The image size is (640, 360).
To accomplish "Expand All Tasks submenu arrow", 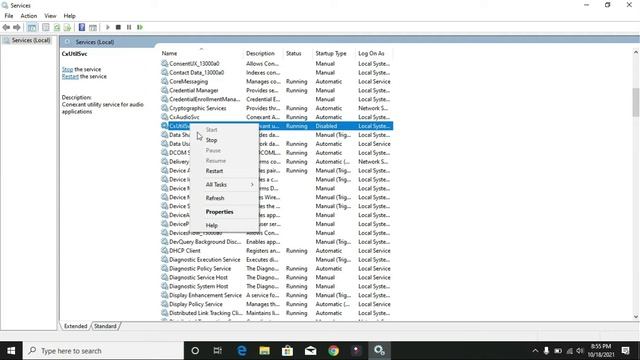I will click(x=252, y=184).
